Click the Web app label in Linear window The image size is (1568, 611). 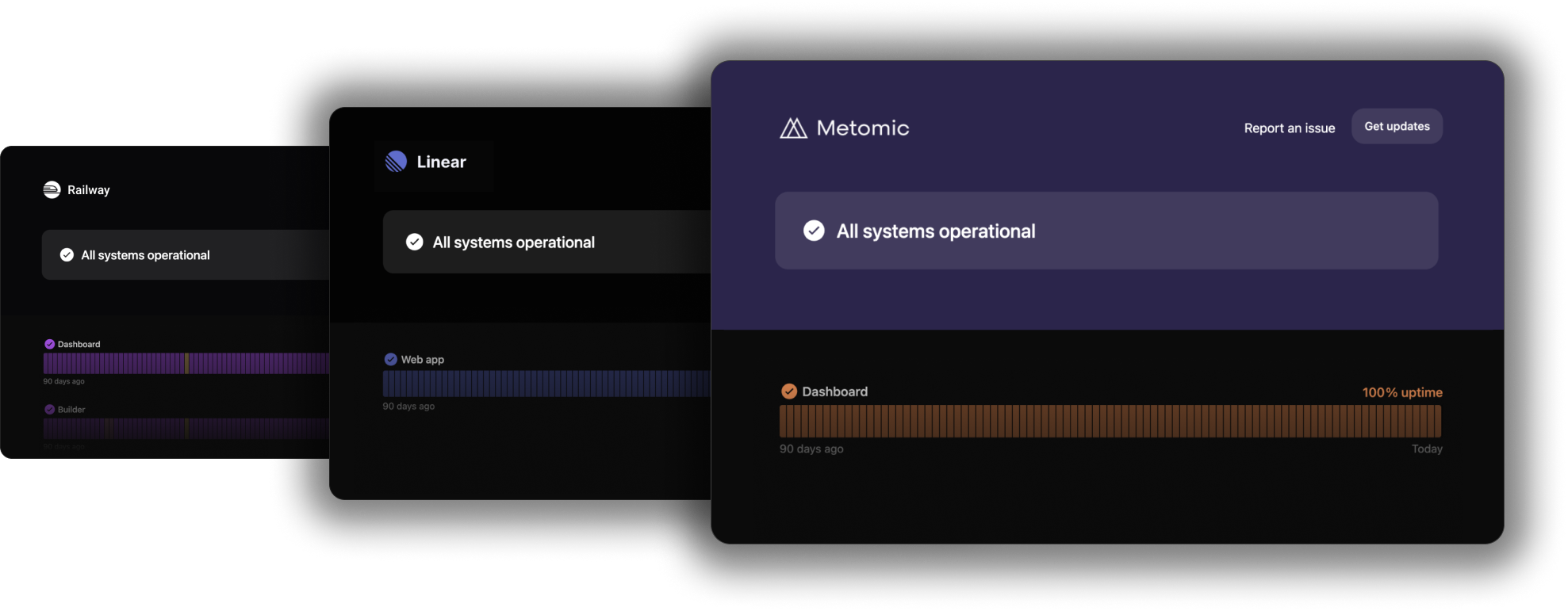422,359
